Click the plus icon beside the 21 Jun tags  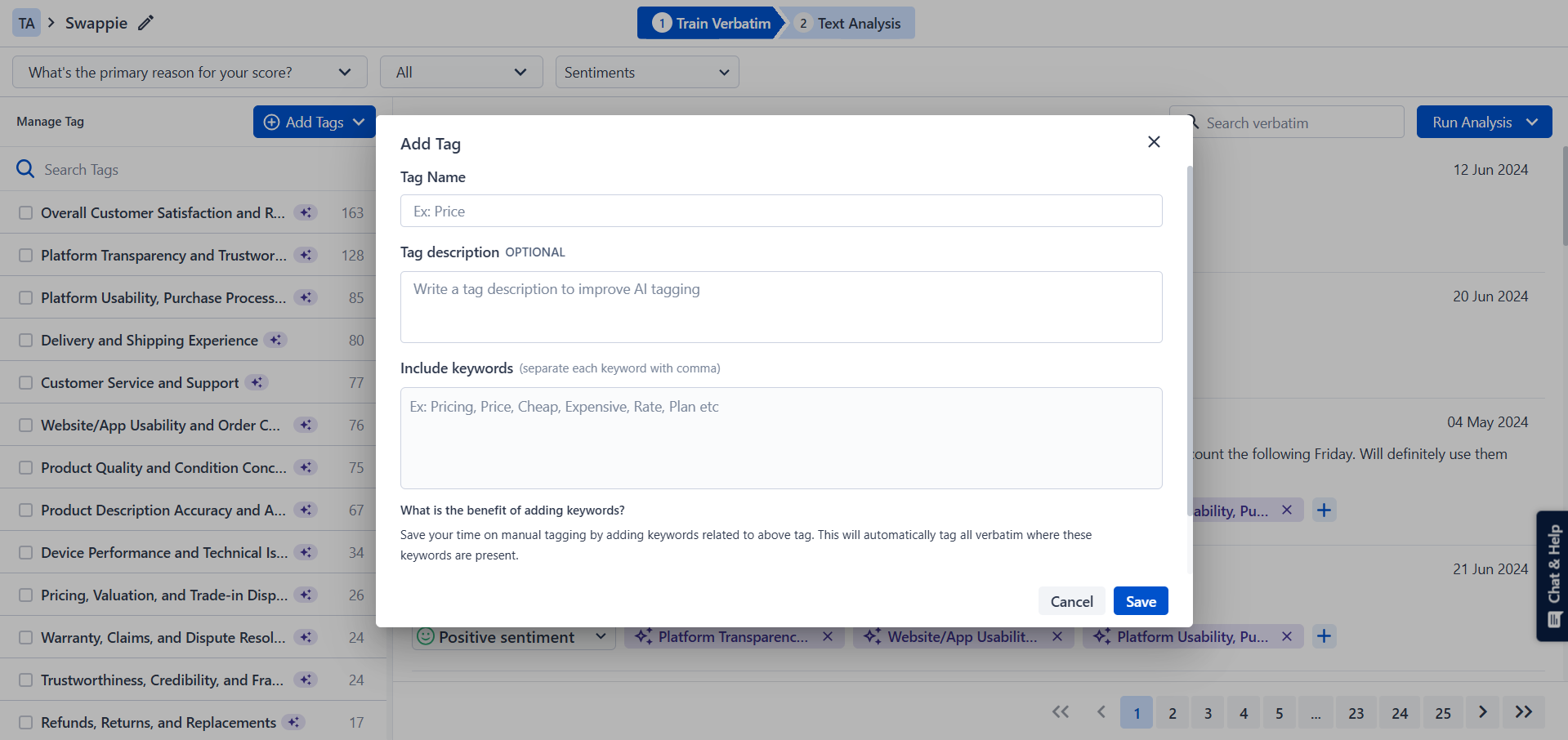pyautogui.click(x=1324, y=636)
